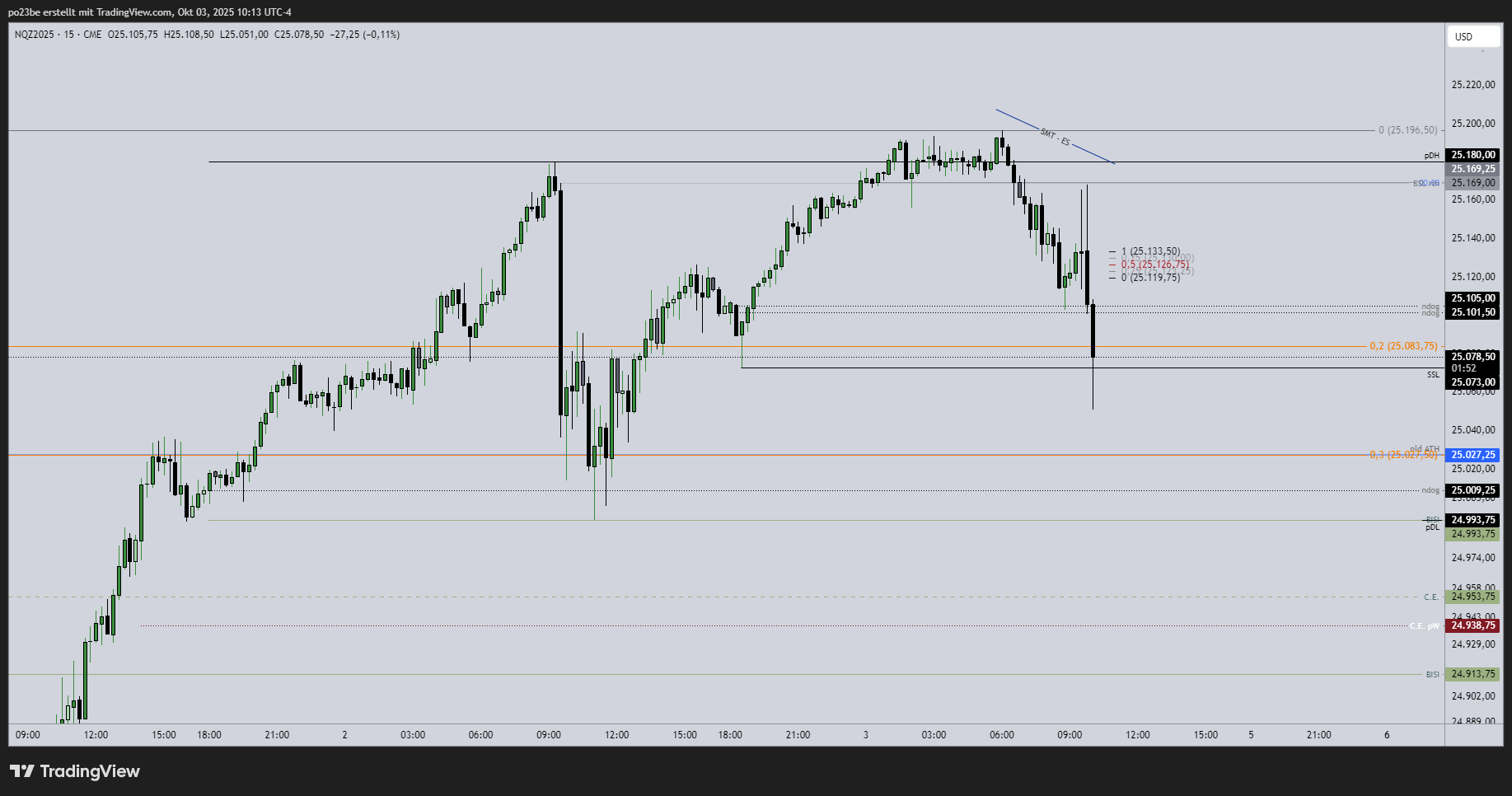The width and height of the screenshot is (1512, 796).
Task: Open the USD currency selector
Action: 1472,36
